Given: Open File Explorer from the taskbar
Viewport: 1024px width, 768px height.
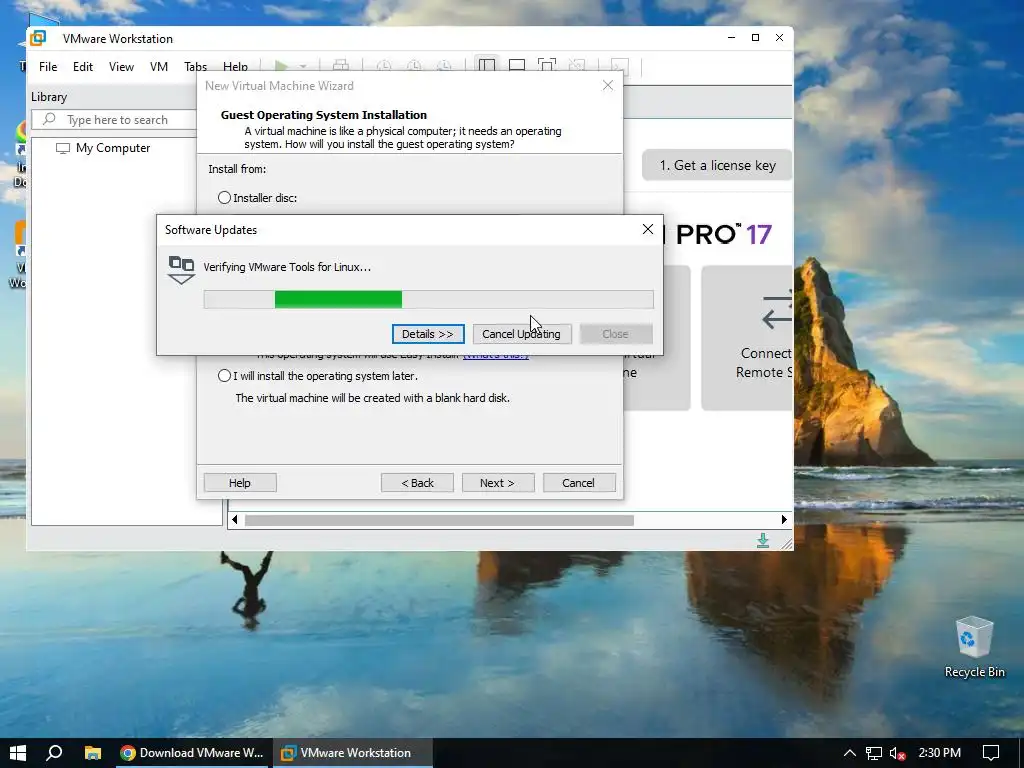Looking at the screenshot, I should pos(93,753).
